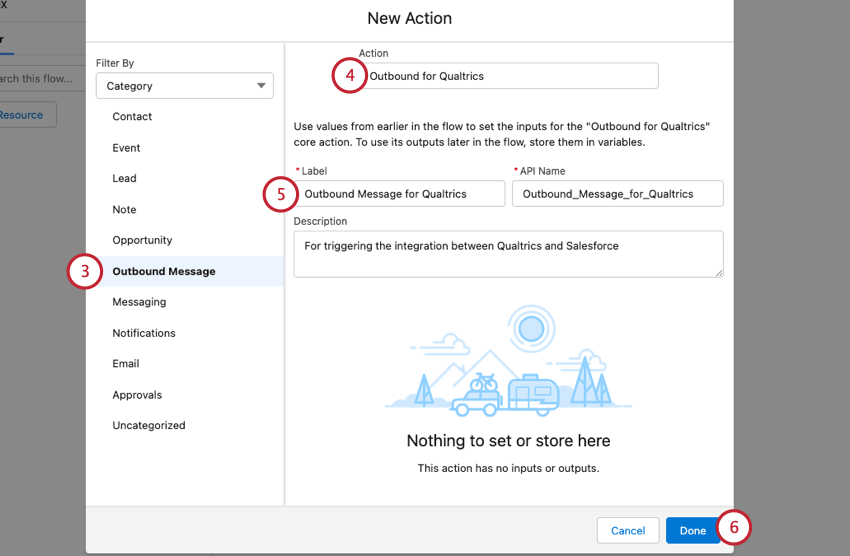Grab the Description box resize handle
850x556 pixels.
pos(718,272)
